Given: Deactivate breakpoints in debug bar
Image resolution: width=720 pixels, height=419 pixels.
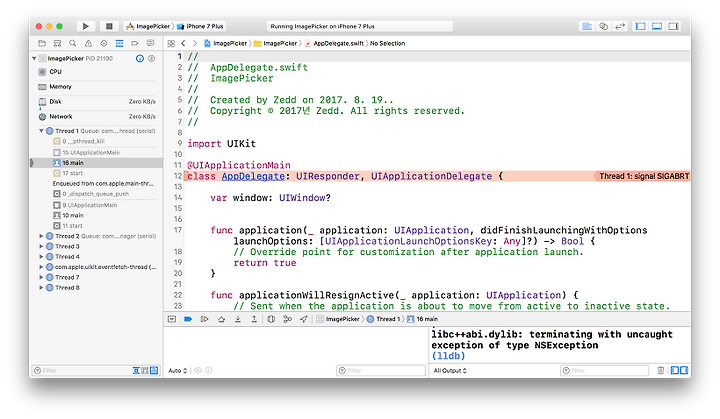Looking at the screenshot, I should (x=188, y=319).
